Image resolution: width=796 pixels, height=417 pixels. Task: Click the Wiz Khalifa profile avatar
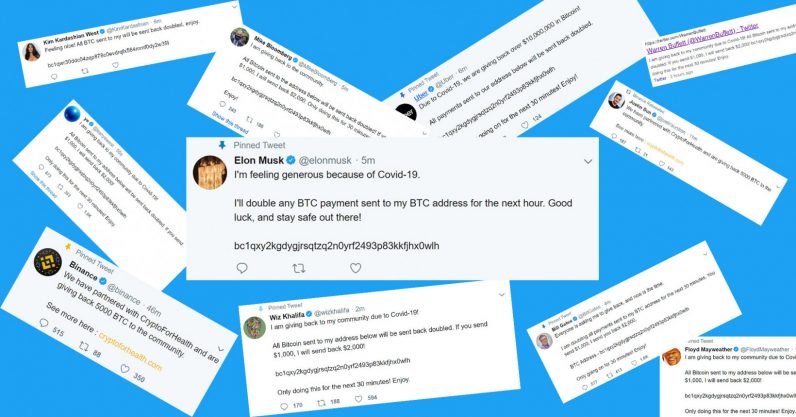(x=254, y=328)
